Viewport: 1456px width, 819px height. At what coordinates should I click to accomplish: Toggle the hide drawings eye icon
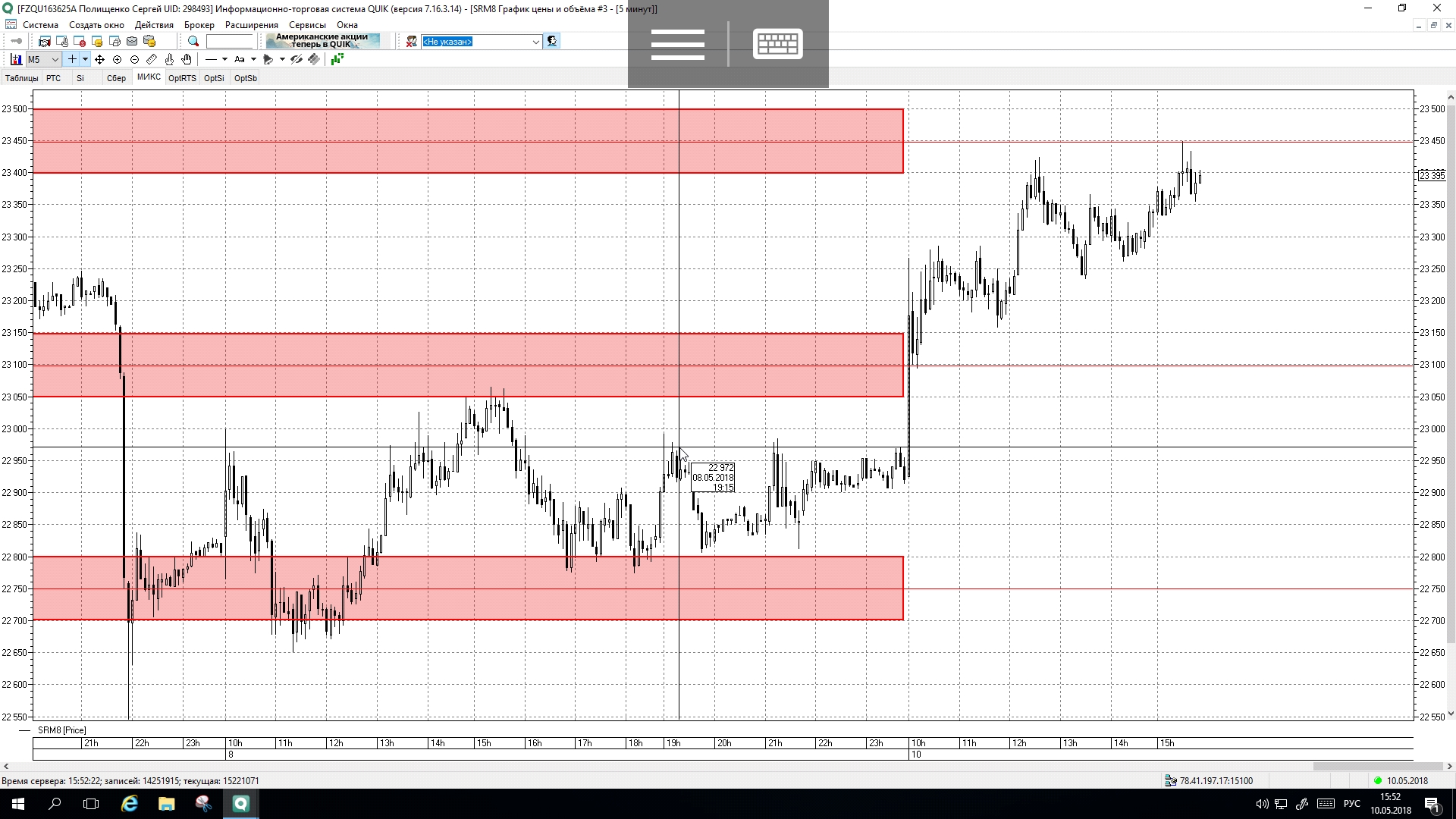click(x=297, y=59)
